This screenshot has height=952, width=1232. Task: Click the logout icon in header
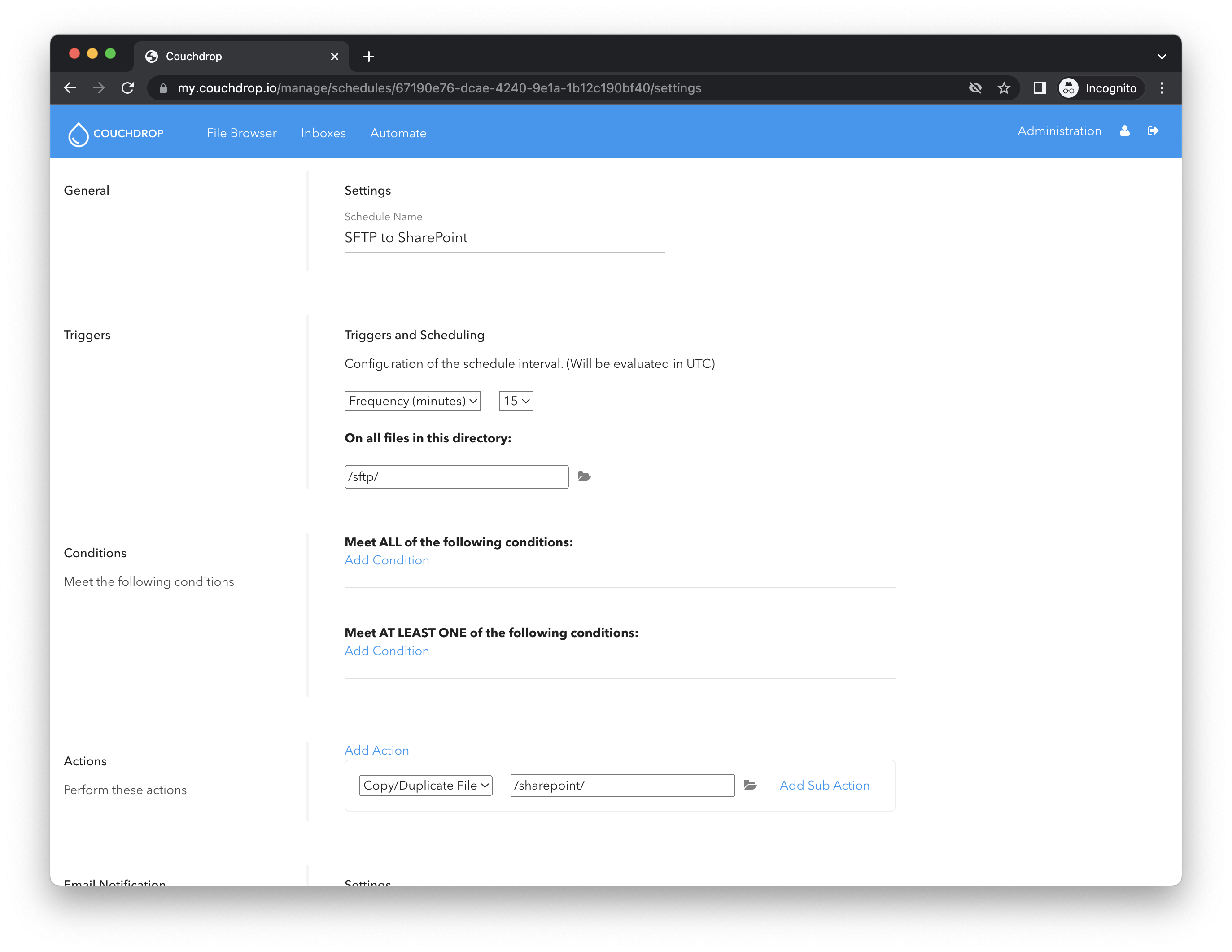click(1153, 131)
